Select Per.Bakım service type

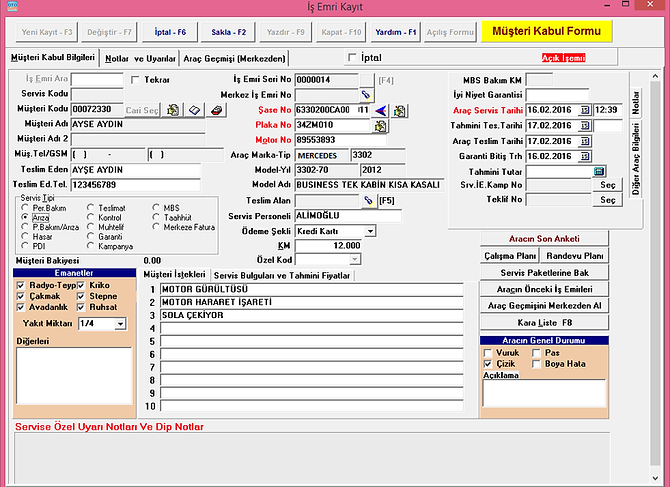pos(25,208)
